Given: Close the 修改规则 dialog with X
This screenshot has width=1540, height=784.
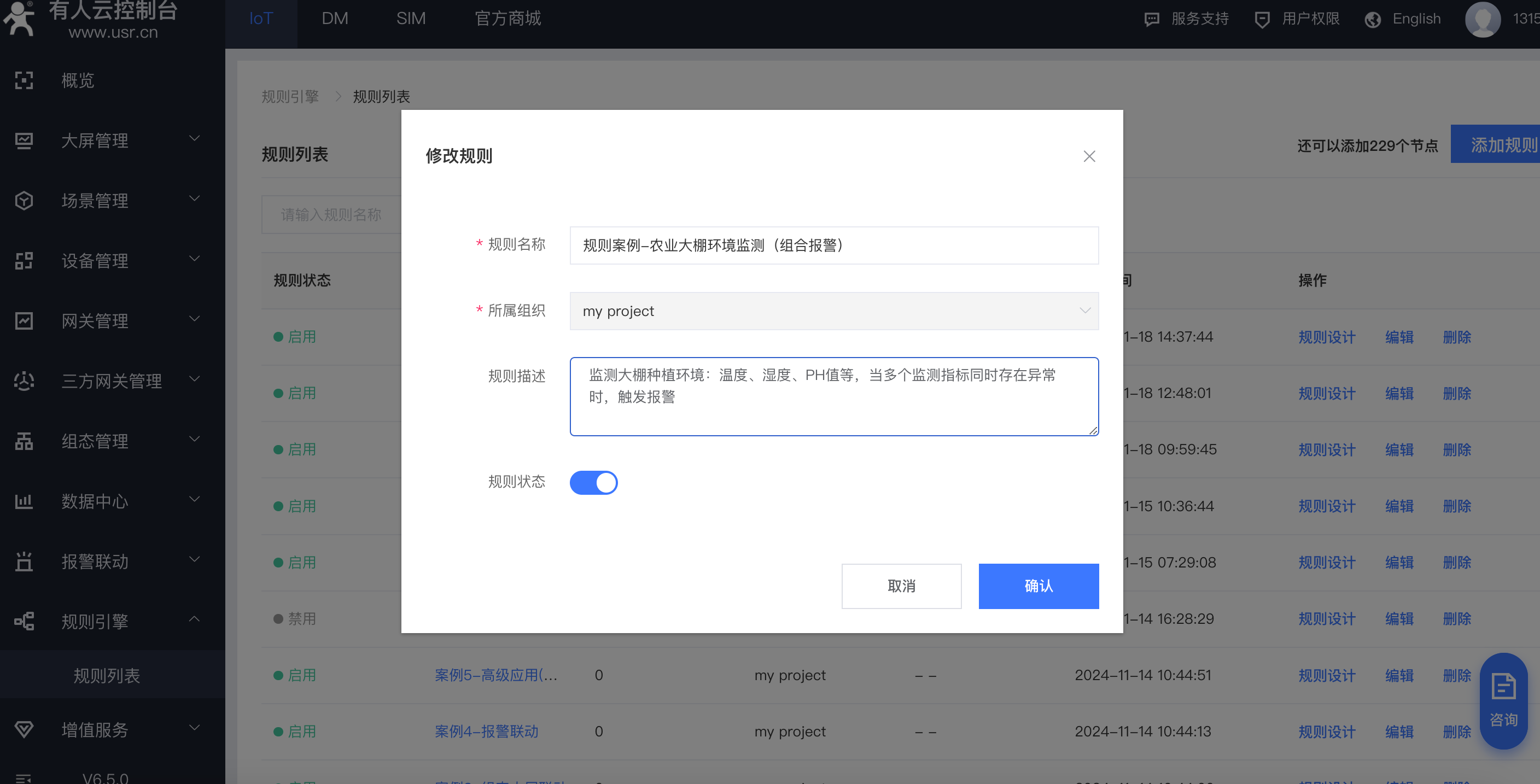Looking at the screenshot, I should (1089, 156).
